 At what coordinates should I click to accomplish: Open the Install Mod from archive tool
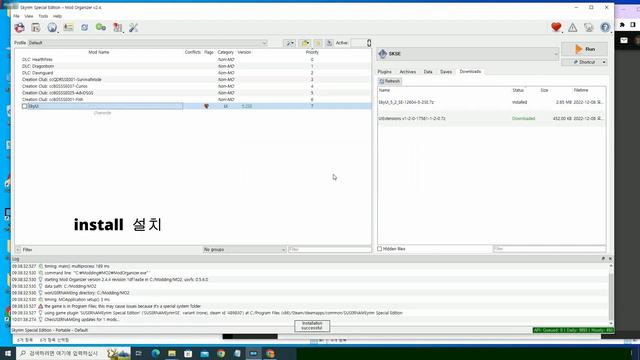pos(36,27)
